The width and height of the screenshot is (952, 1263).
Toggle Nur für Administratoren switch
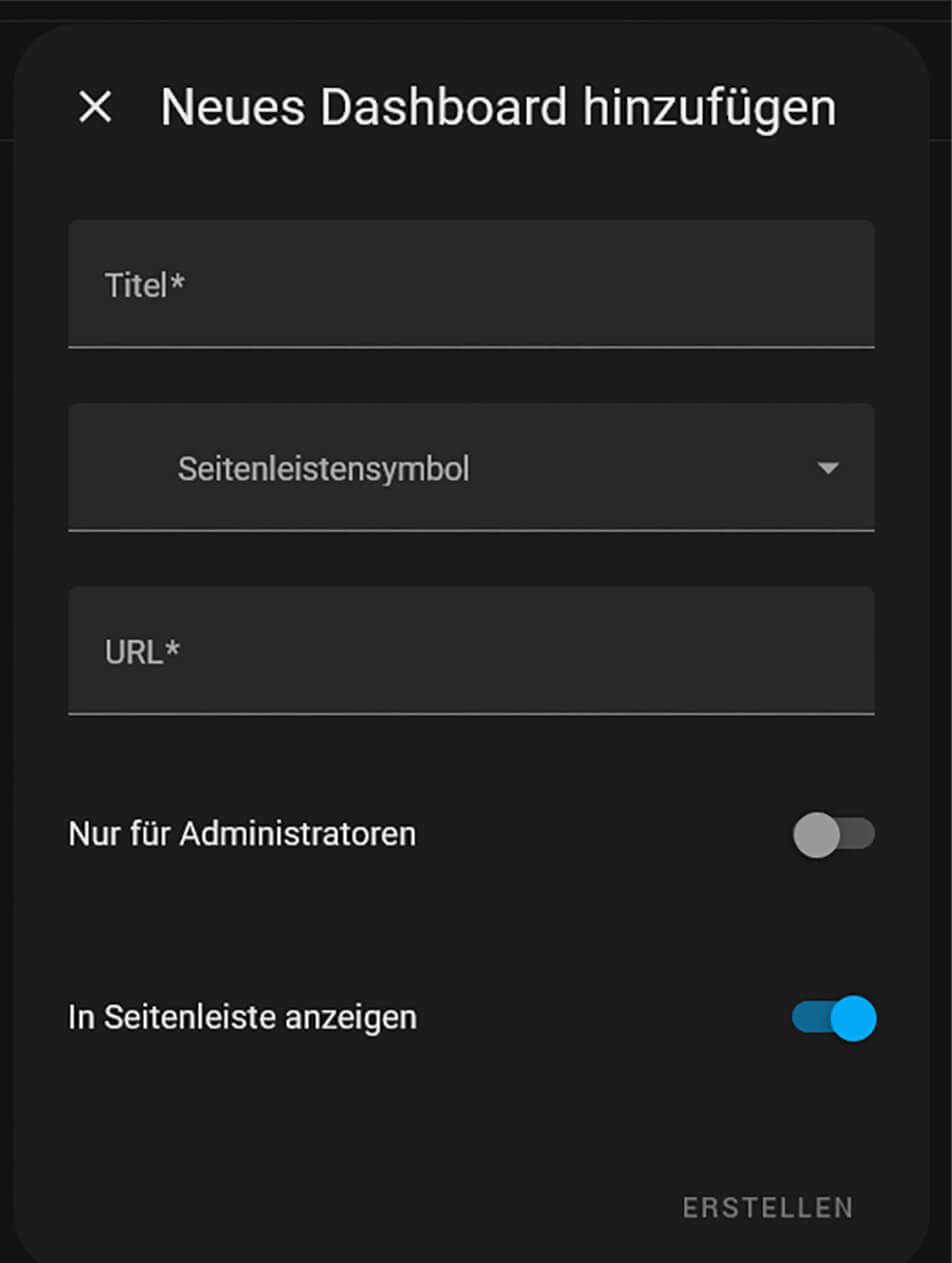tap(833, 834)
